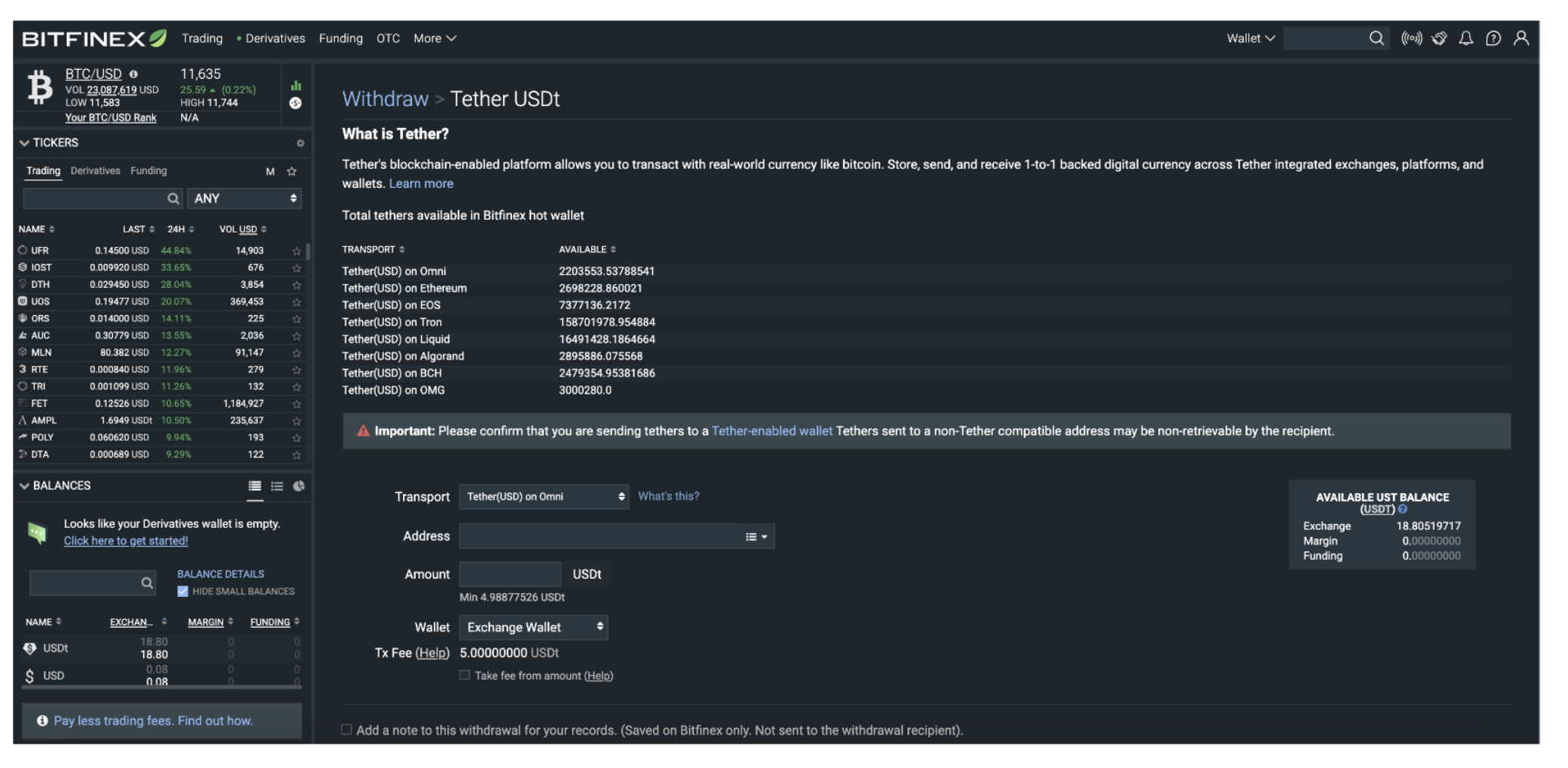Screen dimensions: 1568x768
Task: Open the saved address list dropdown
Action: pos(756,537)
